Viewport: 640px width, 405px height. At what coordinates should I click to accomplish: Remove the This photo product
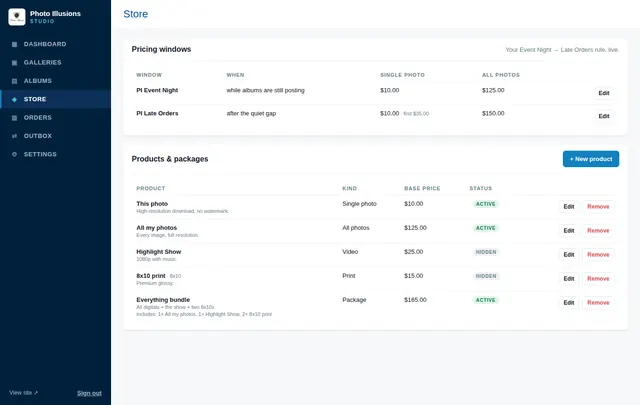[598, 207]
